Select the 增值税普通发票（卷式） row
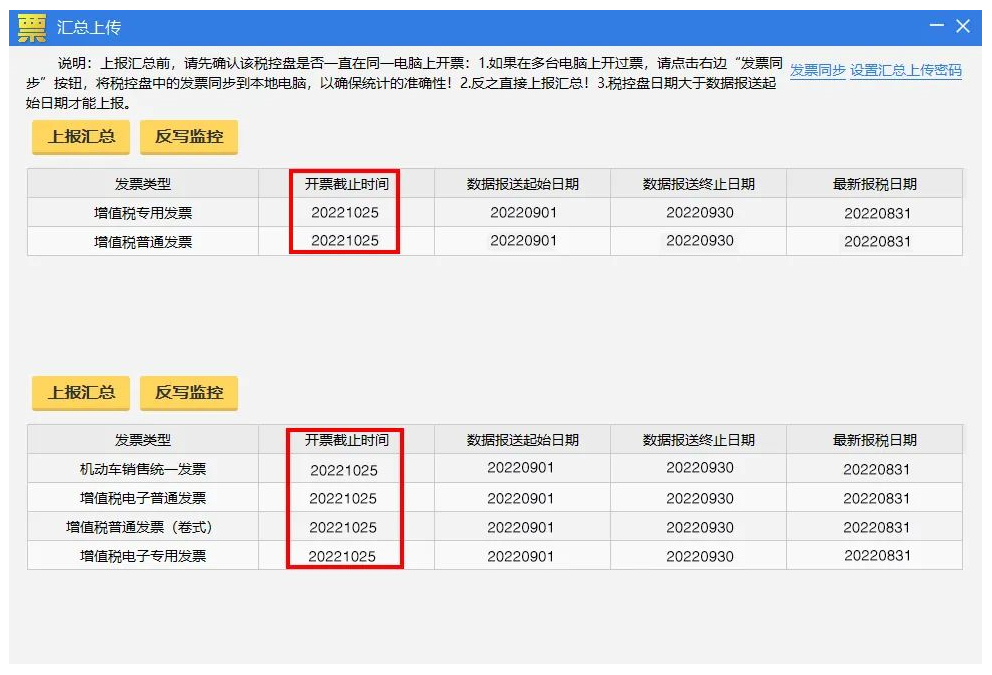The image size is (992, 675). click(143, 527)
